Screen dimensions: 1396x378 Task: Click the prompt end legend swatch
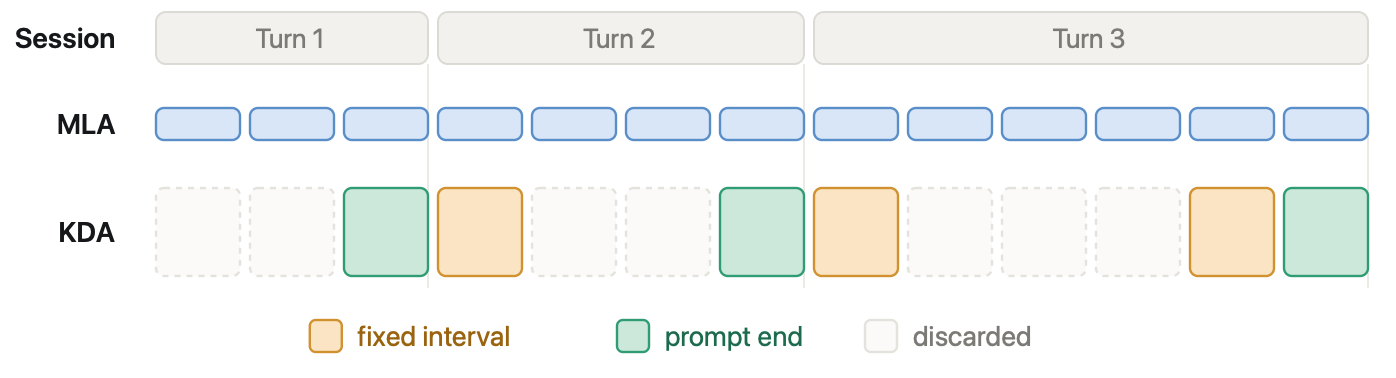pyautogui.click(x=633, y=336)
